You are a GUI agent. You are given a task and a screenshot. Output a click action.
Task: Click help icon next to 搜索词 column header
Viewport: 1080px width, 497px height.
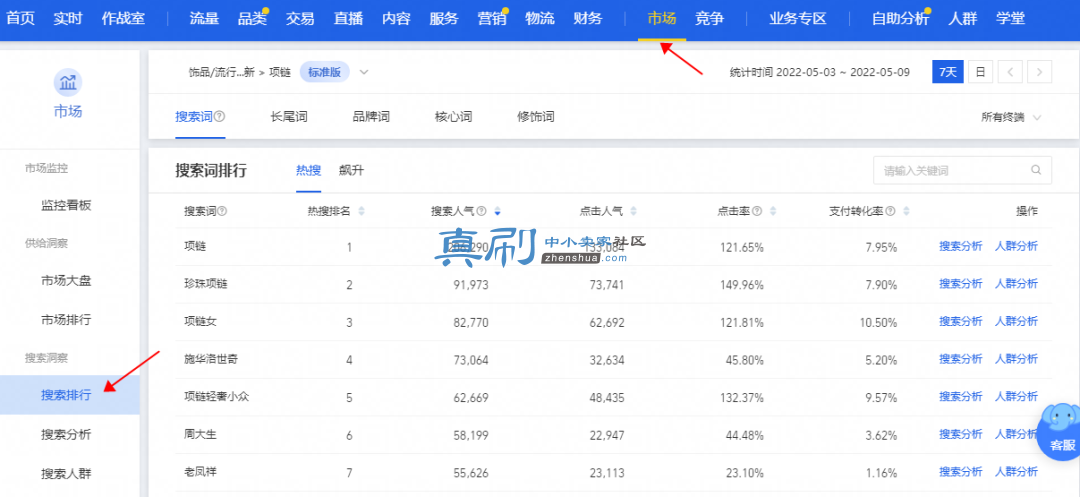pos(222,211)
